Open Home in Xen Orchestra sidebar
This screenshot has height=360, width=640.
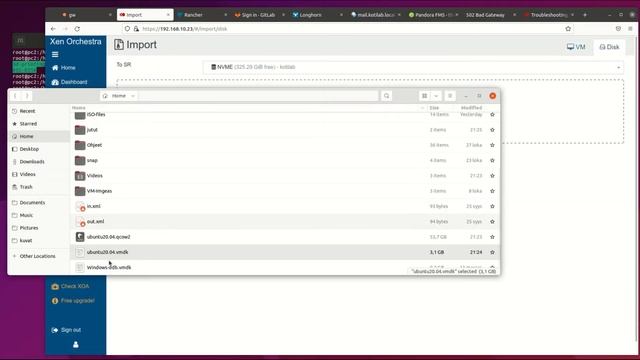tap(64, 68)
